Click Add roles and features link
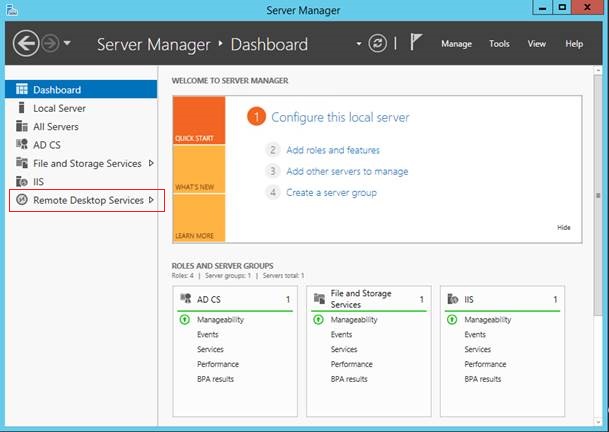The width and height of the screenshot is (609, 432). [333, 150]
